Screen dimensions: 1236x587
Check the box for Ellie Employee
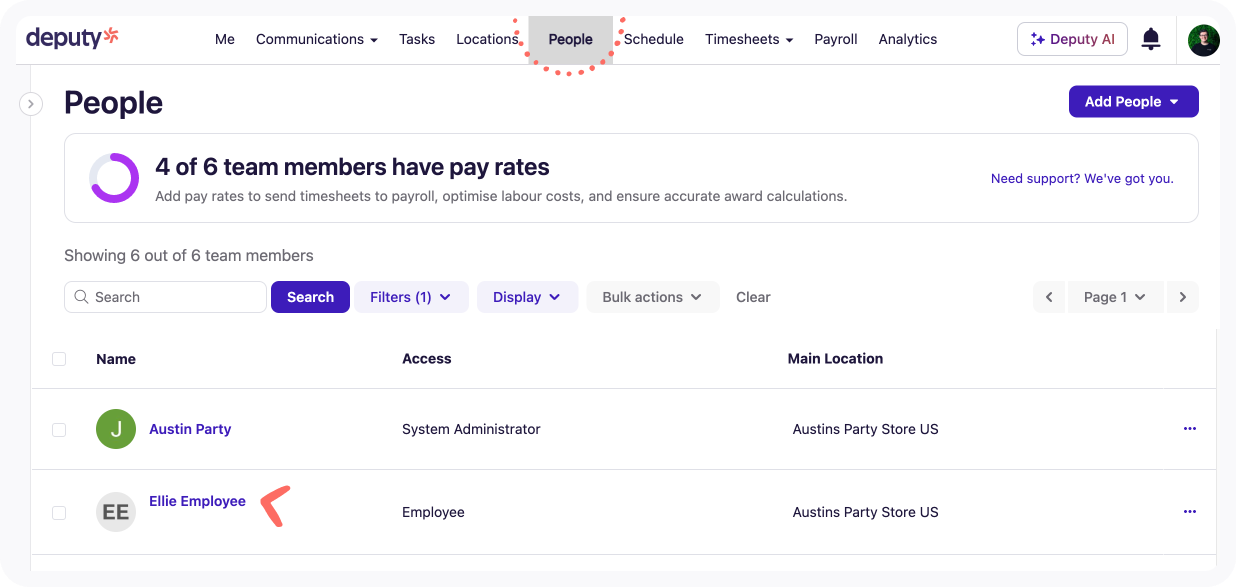(x=59, y=512)
